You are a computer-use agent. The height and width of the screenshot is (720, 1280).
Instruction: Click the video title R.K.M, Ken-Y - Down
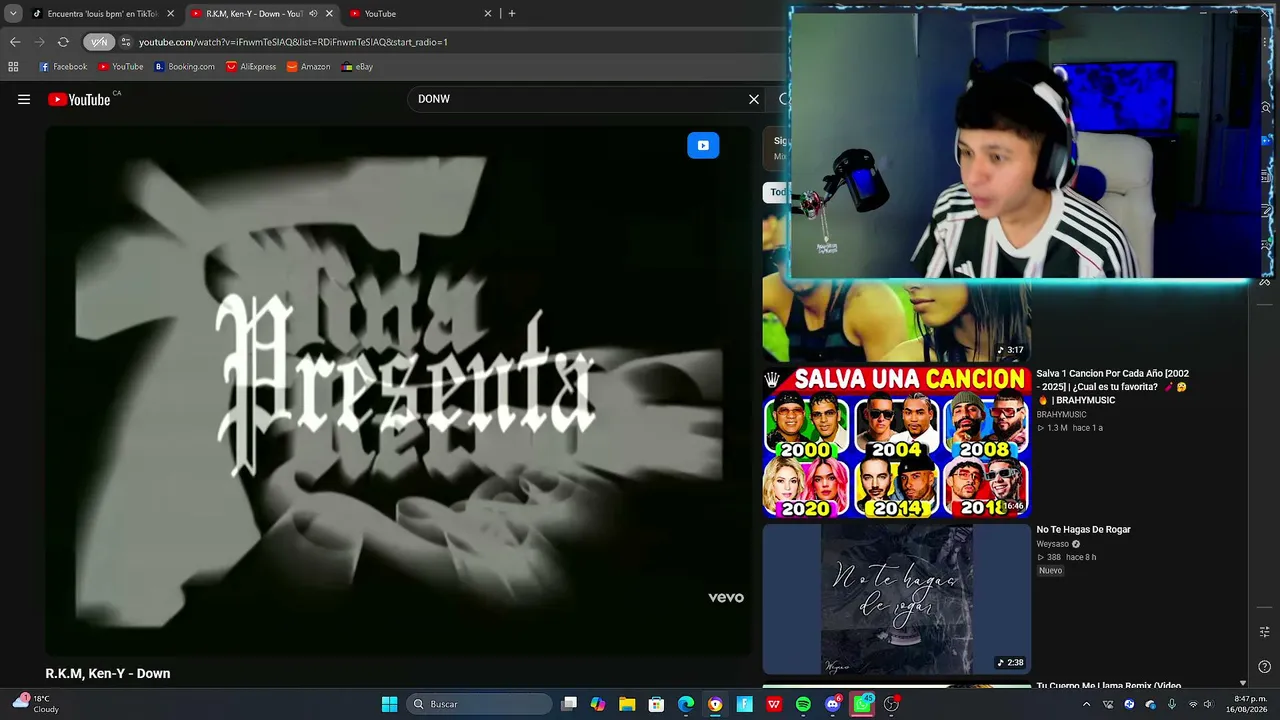[x=108, y=674]
